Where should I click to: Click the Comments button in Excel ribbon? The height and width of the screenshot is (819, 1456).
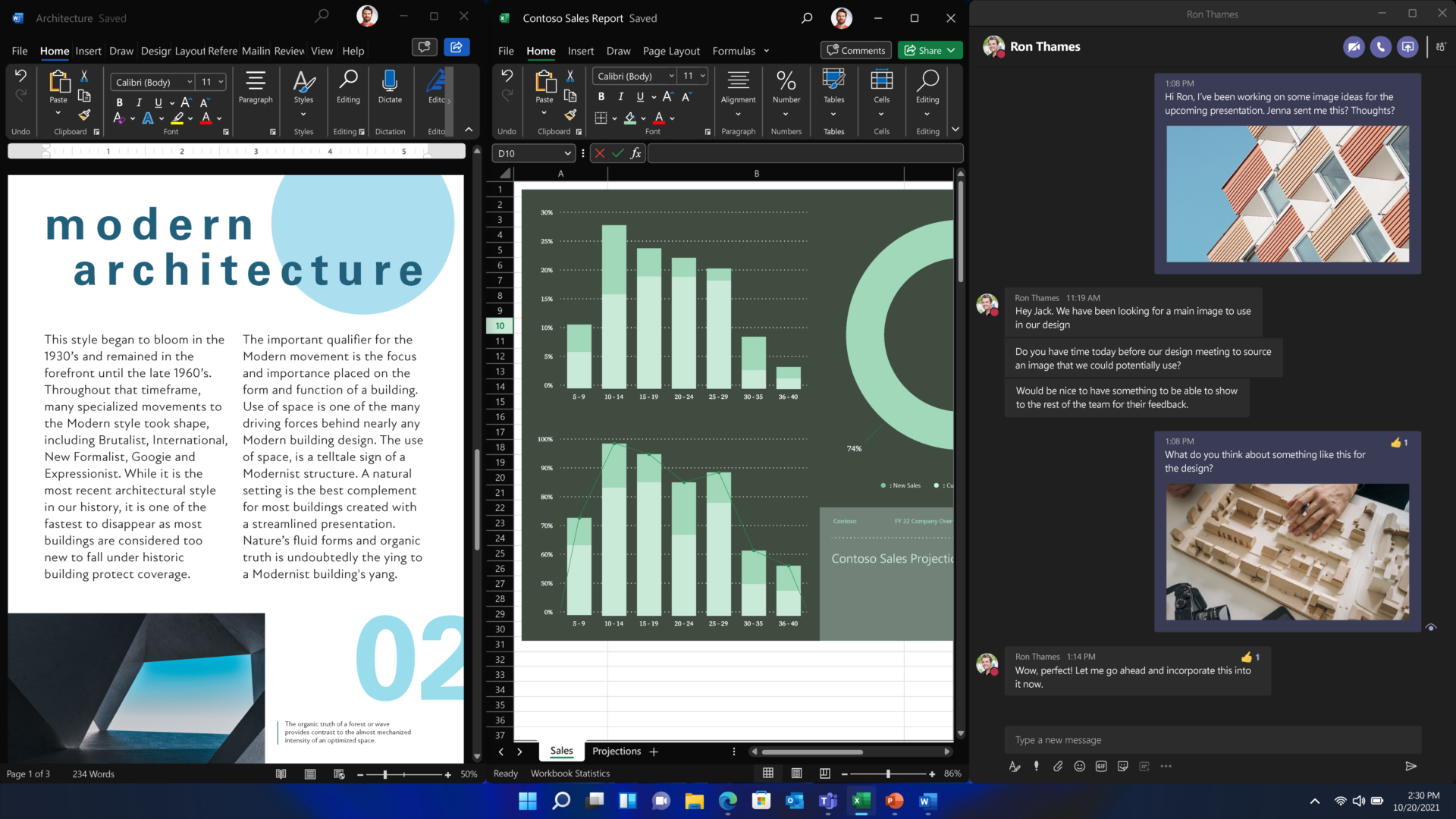[x=856, y=50]
